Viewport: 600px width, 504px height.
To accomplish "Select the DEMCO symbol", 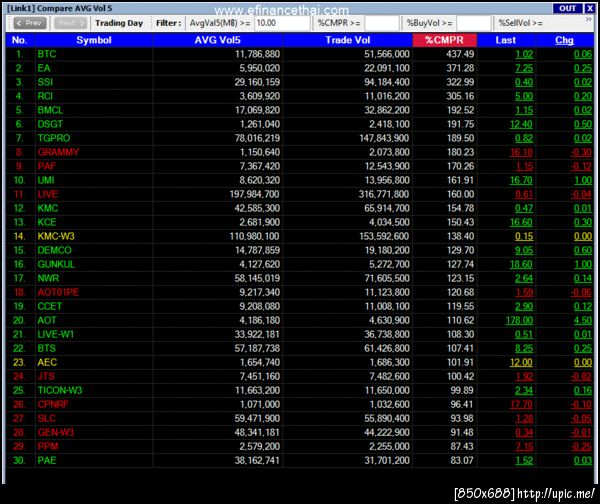I will (54, 250).
